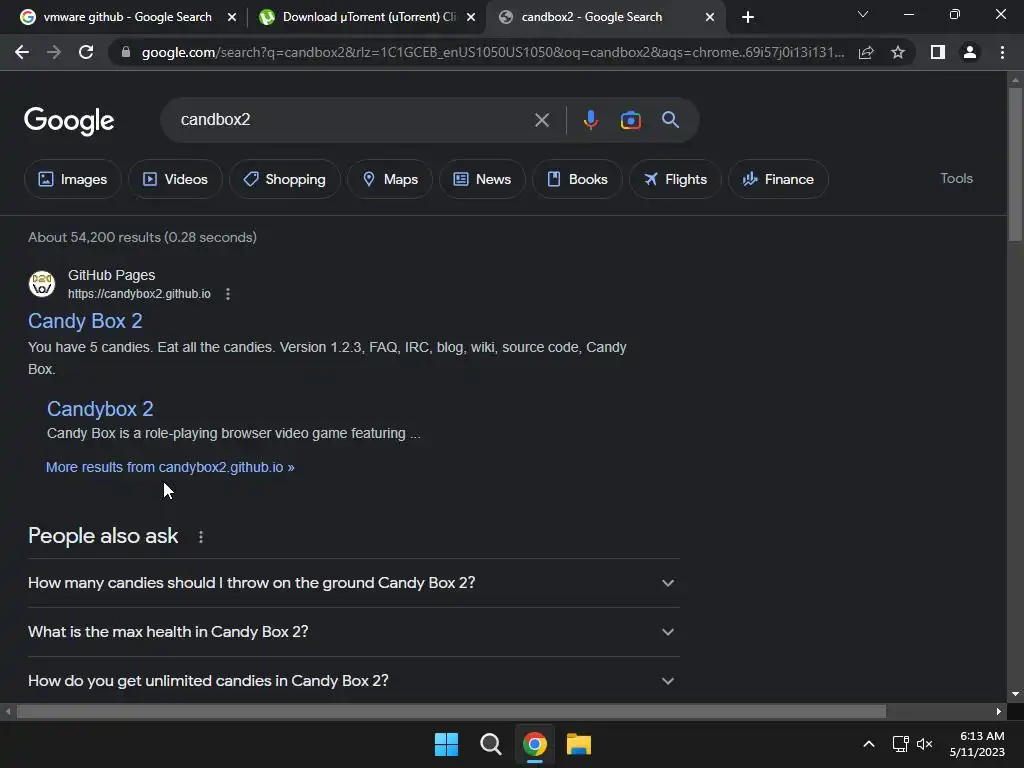1024x768 pixels.
Task: Open More results from candybox2.github.io
Action: [x=170, y=467]
